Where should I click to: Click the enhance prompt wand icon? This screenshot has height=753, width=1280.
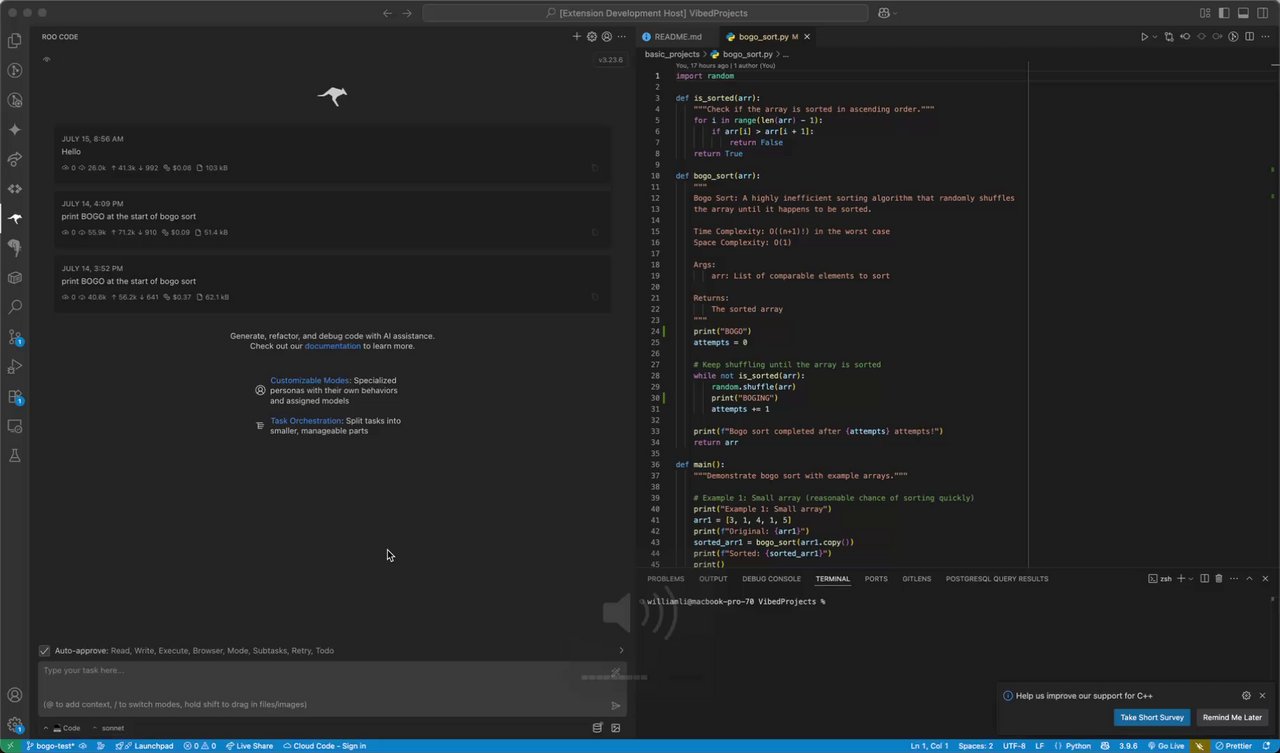(x=616, y=672)
